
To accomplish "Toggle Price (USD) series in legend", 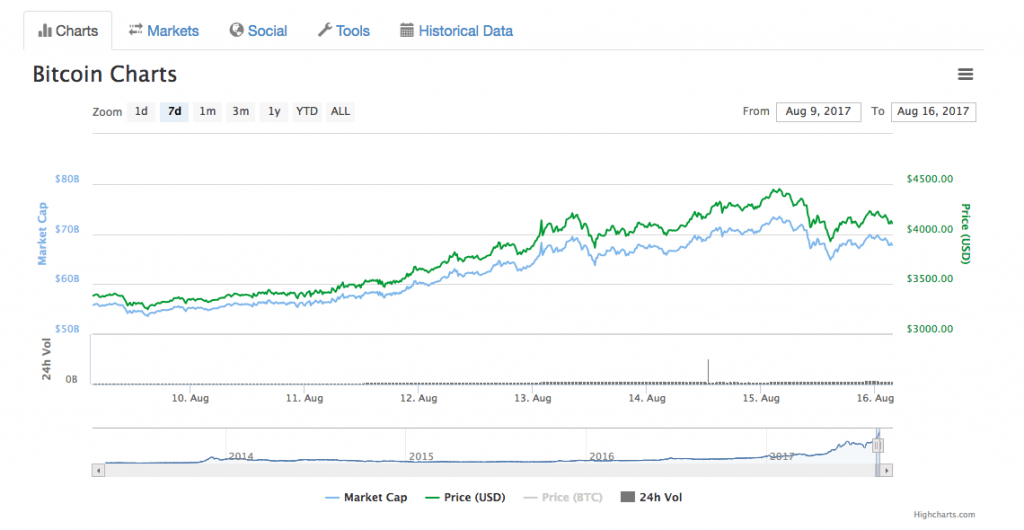I will [465, 497].
